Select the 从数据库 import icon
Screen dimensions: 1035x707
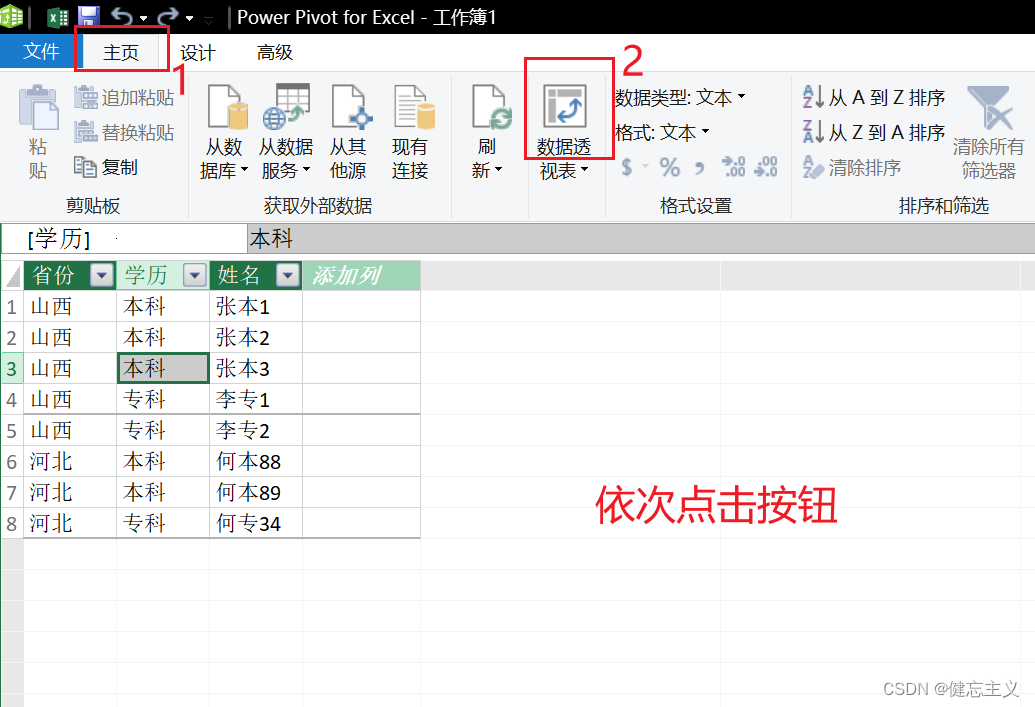224,128
